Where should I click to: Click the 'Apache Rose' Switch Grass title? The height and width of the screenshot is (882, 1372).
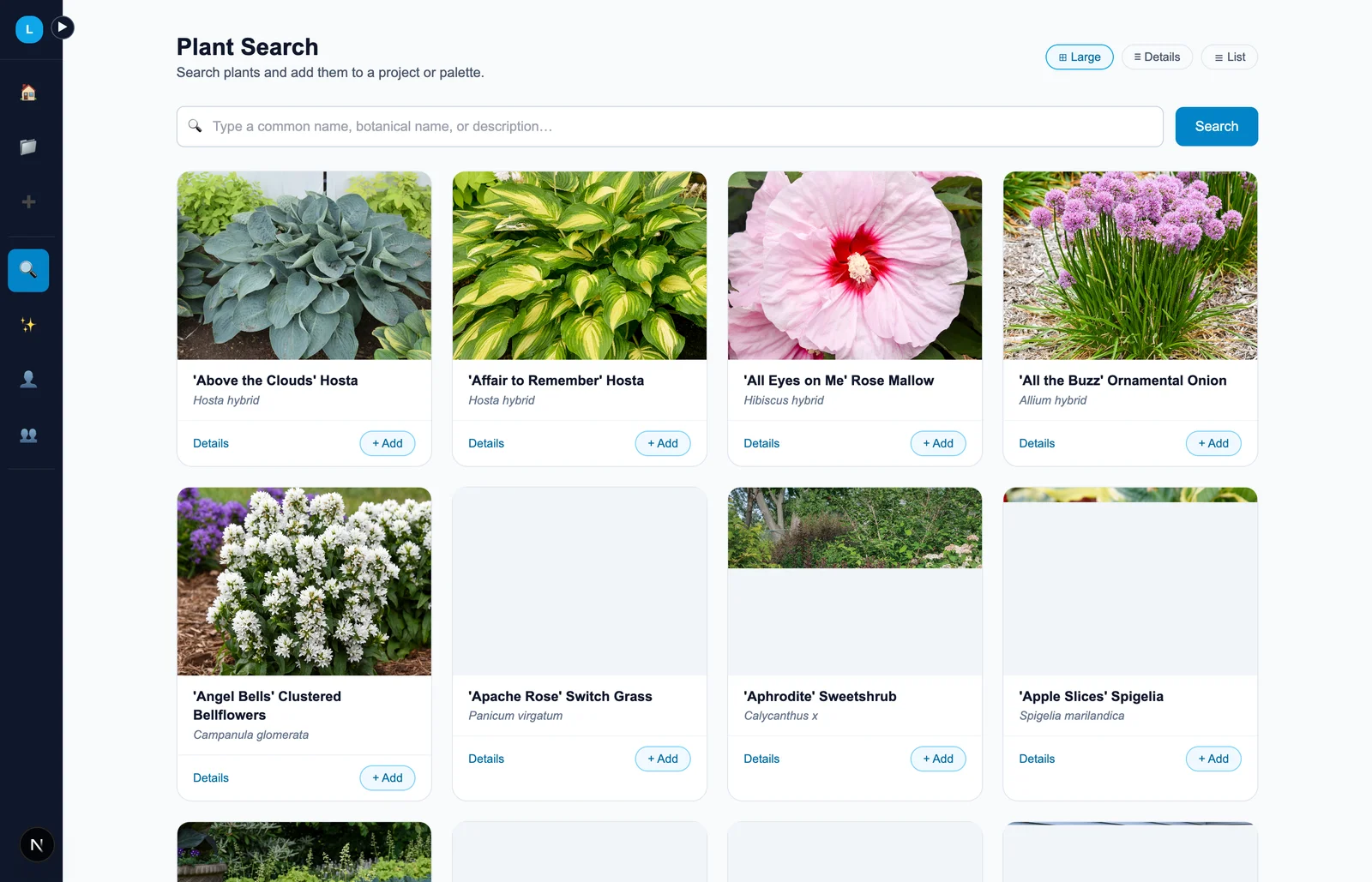(560, 696)
